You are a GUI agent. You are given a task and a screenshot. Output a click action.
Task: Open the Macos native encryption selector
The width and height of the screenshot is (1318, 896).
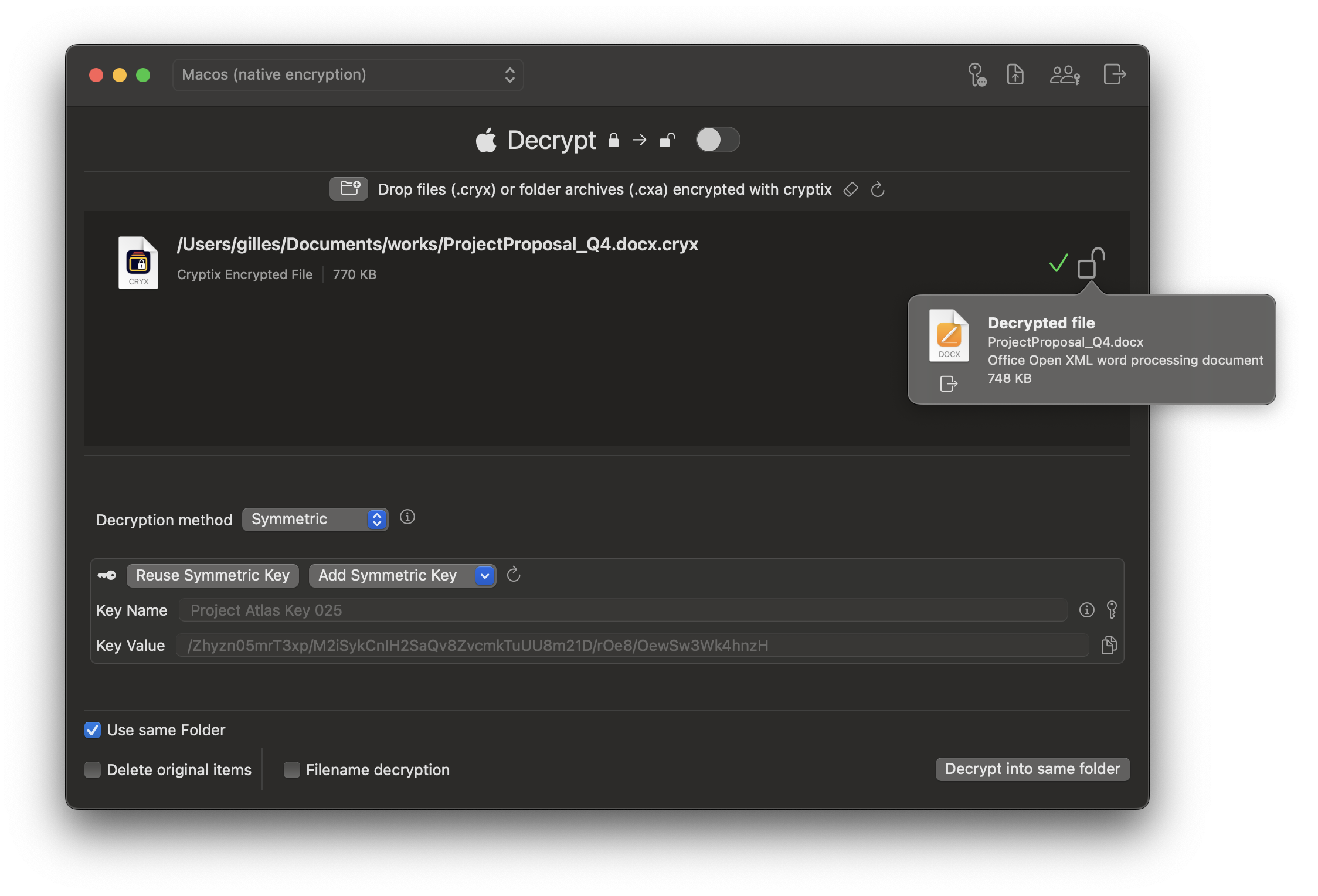(348, 74)
